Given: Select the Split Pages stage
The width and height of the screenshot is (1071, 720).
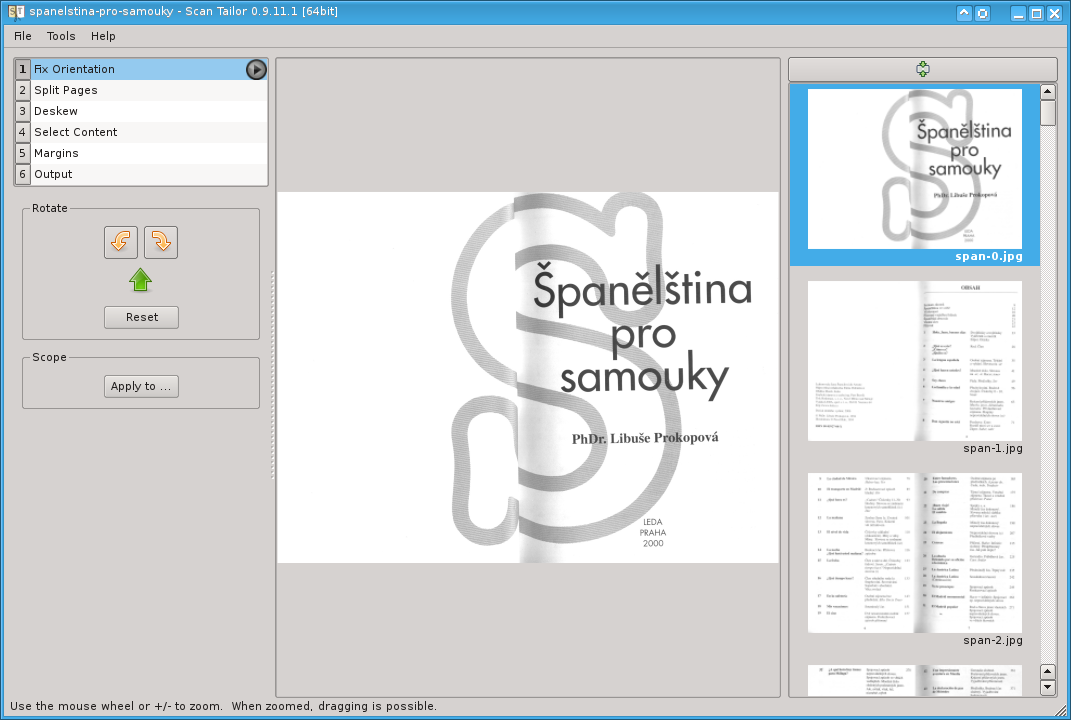Looking at the screenshot, I should 141,90.
